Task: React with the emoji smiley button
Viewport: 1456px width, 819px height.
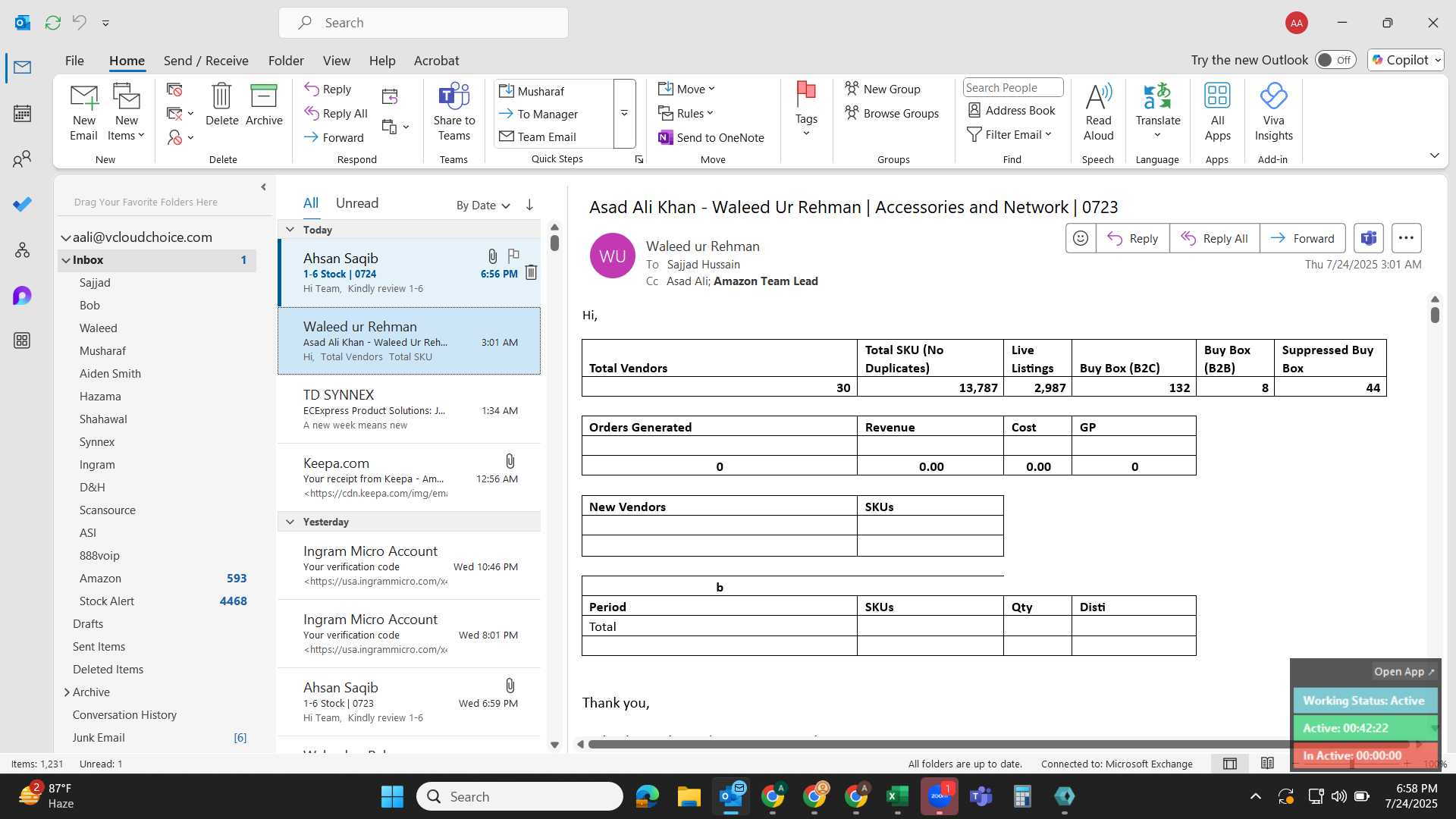Action: 1081,238
